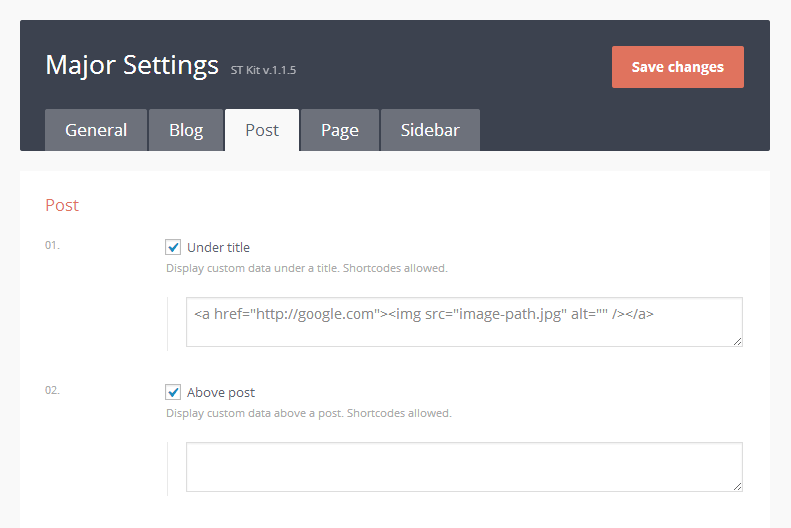The height and width of the screenshot is (528, 791).
Task: Disable the Above post checkbox
Action: coord(174,392)
